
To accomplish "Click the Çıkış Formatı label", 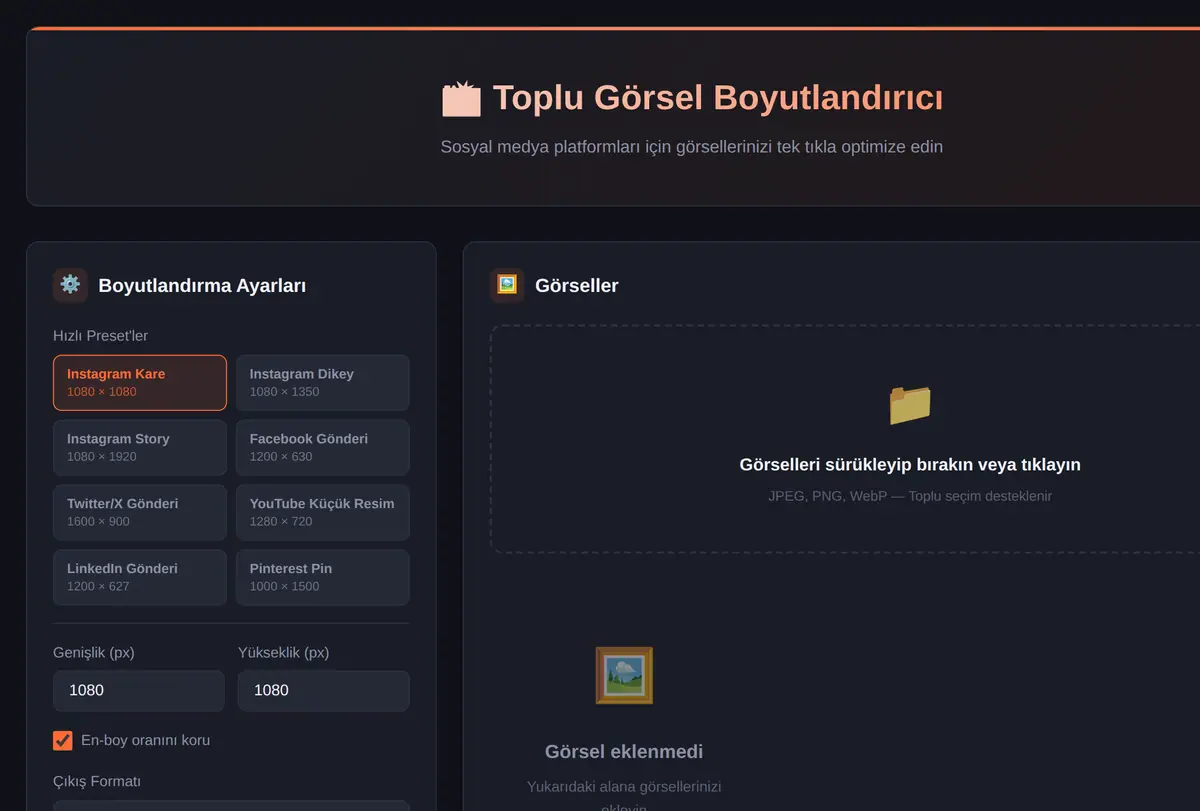I will 97,781.
